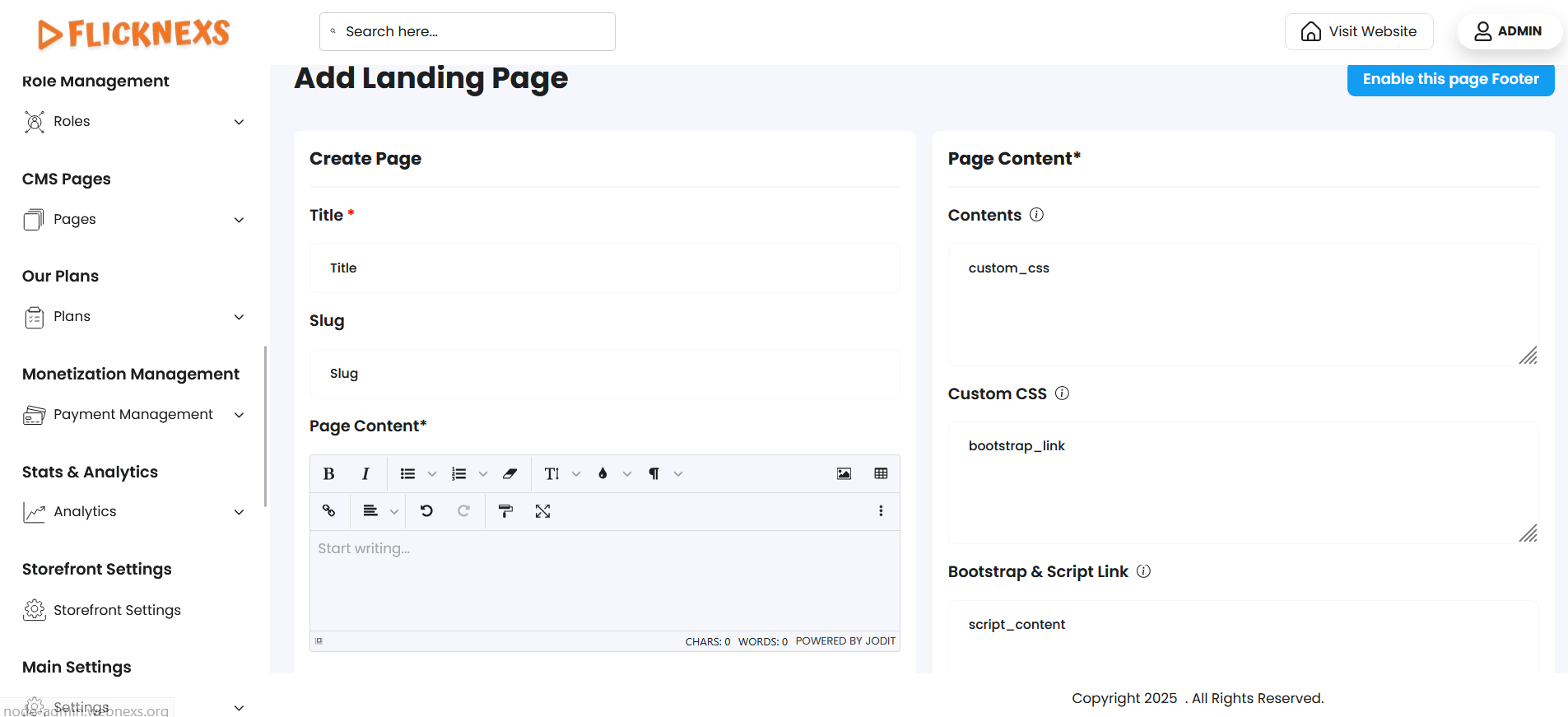The image size is (1568, 717).
Task: Insert an image using the image icon
Action: (x=844, y=474)
